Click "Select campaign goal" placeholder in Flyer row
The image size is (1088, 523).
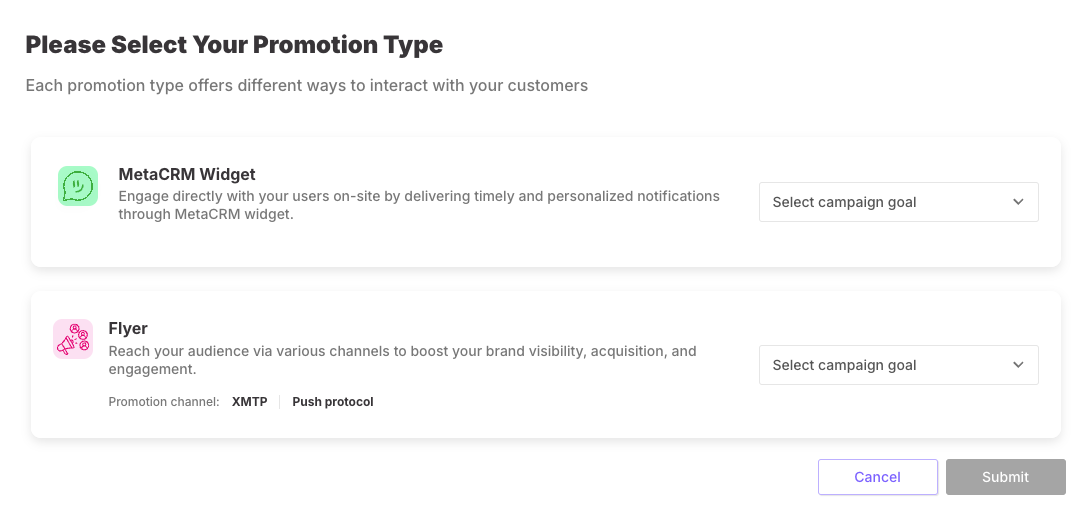(x=845, y=365)
